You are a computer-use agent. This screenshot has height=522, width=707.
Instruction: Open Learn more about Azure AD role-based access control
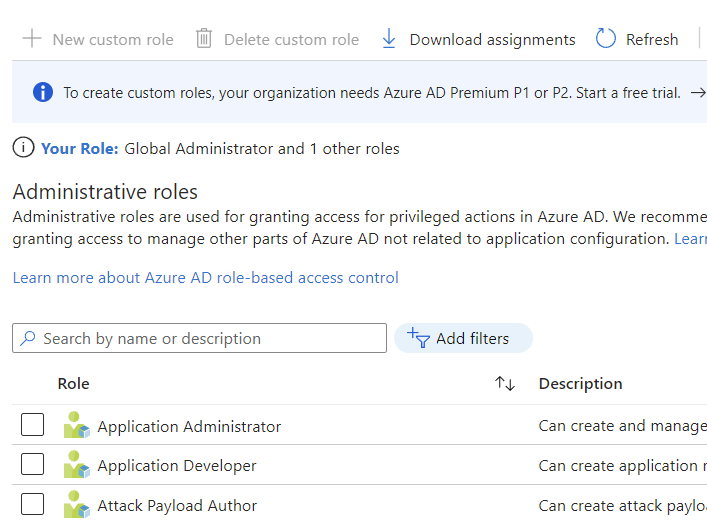tap(206, 278)
